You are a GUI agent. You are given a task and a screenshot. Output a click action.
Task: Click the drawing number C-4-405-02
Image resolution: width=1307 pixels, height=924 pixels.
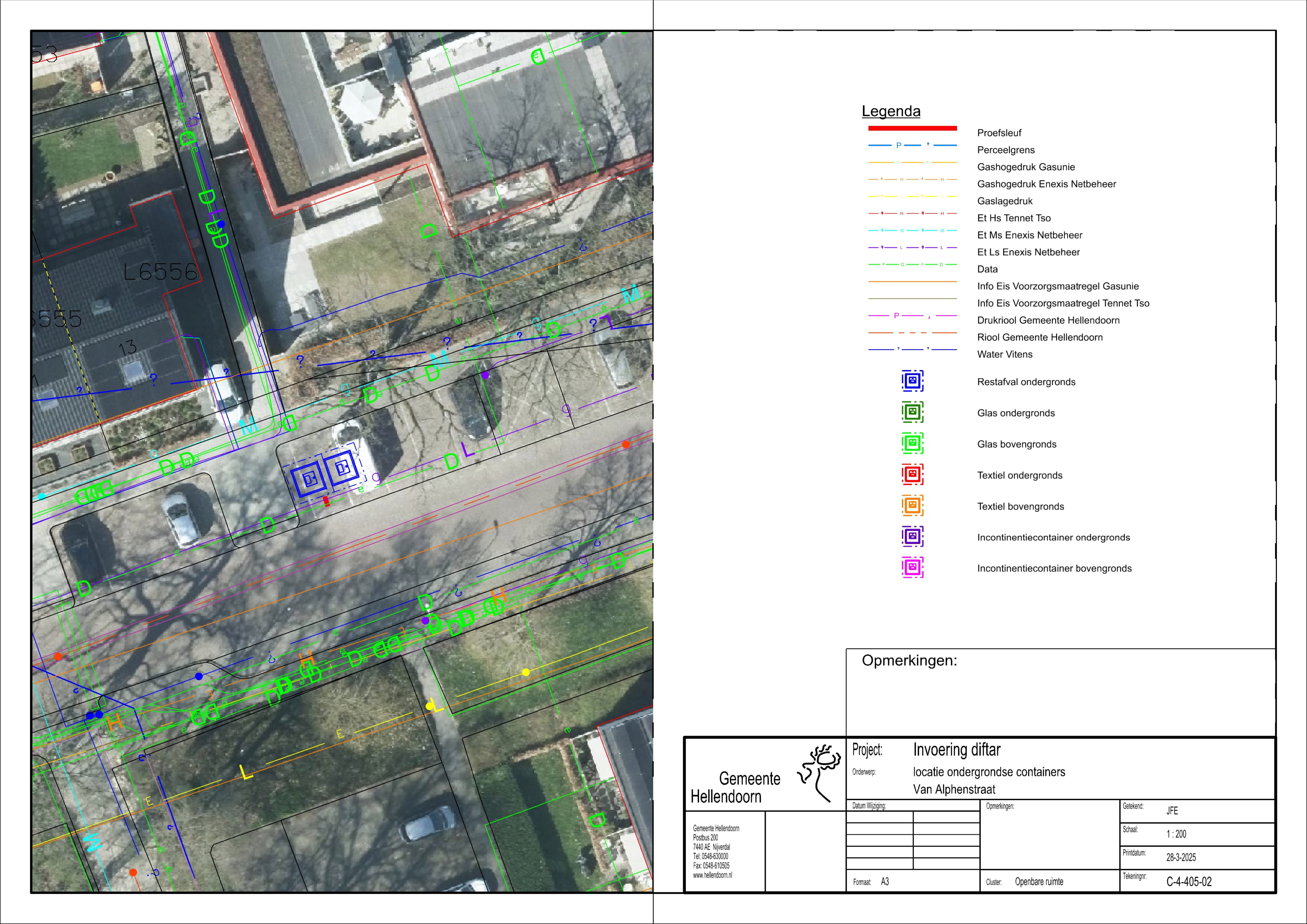[1188, 882]
